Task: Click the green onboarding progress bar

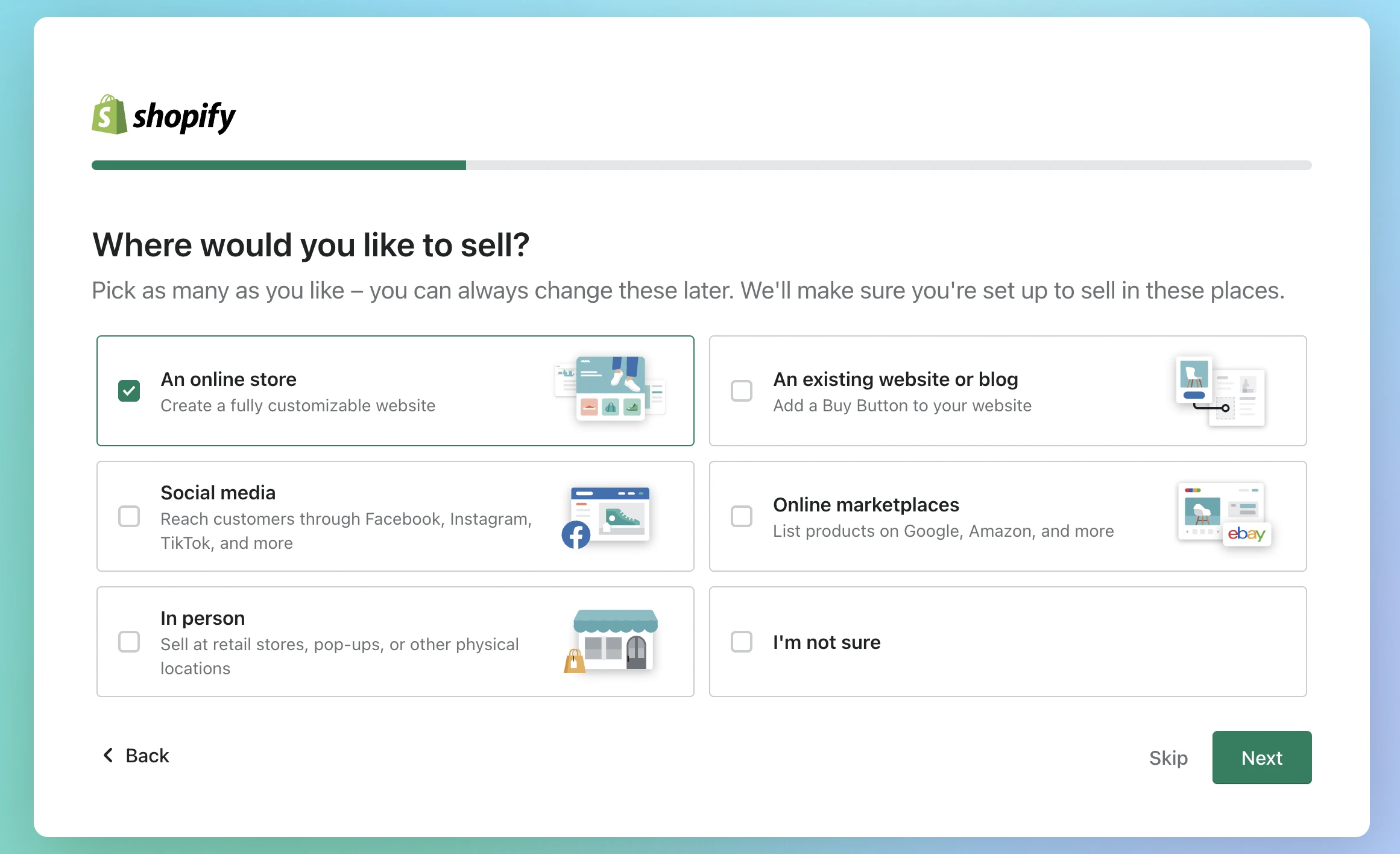Action: point(279,165)
